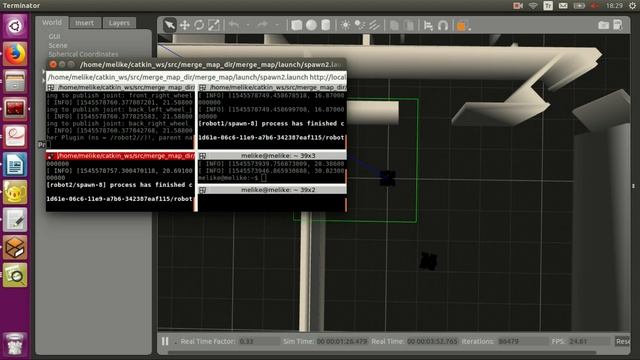This screenshot has height=360, width=640.
Task: Open the battery indicator menu
Action: tap(579, 6)
